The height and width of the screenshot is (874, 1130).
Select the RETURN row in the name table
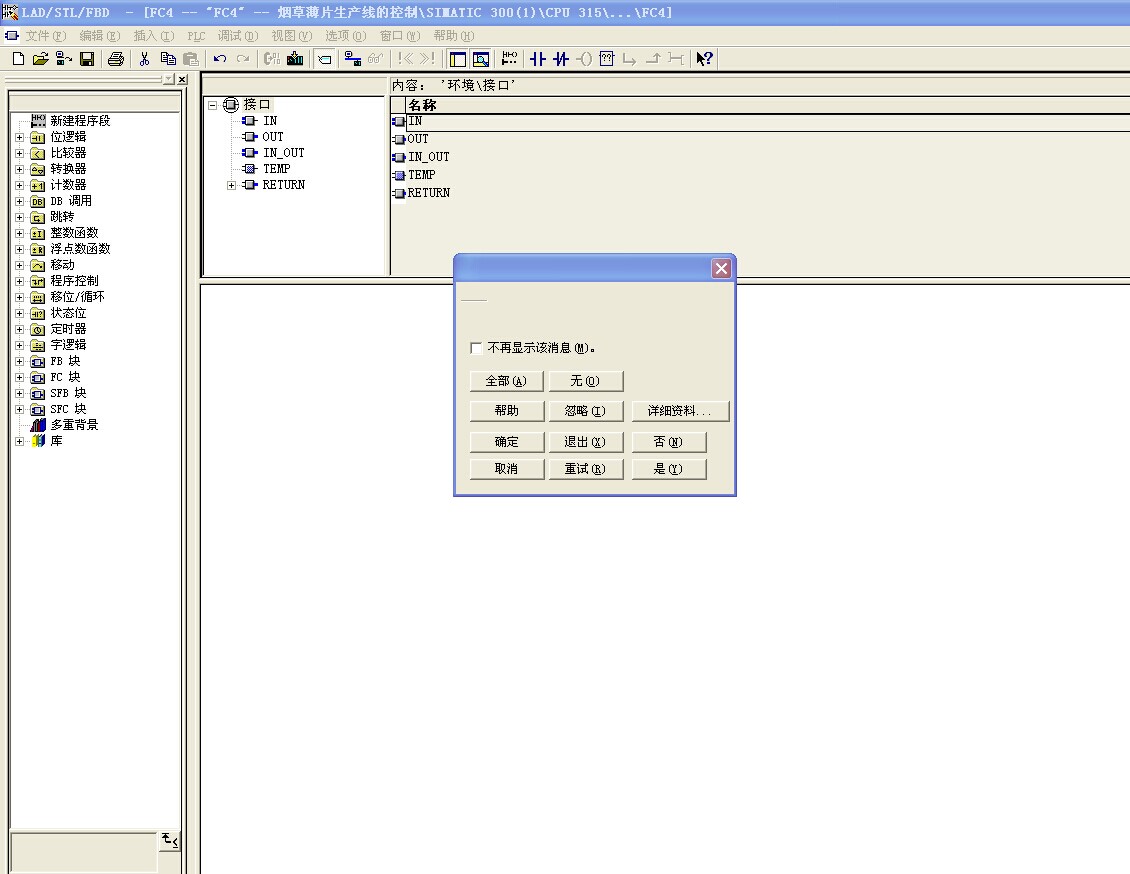tap(761, 193)
